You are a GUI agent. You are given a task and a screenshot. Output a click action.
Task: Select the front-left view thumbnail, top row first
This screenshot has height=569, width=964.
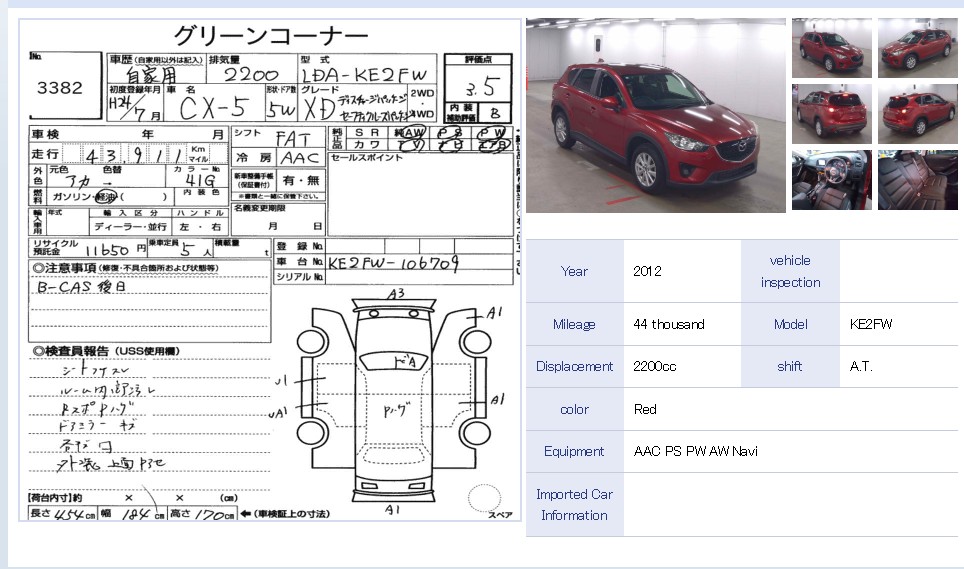pyautogui.click(x=831, y=48)
